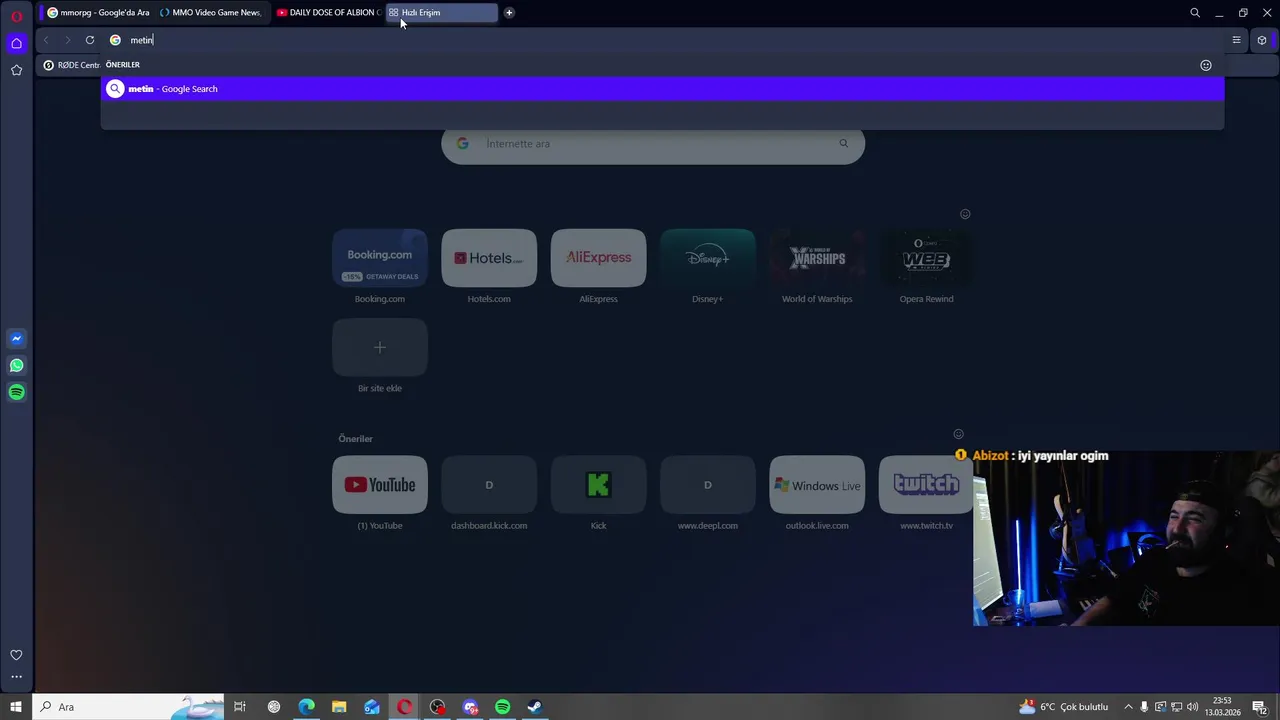1280x720 pixels.
Task: Open World of Warships speed dial tile
Action: [x=817, y=258]
